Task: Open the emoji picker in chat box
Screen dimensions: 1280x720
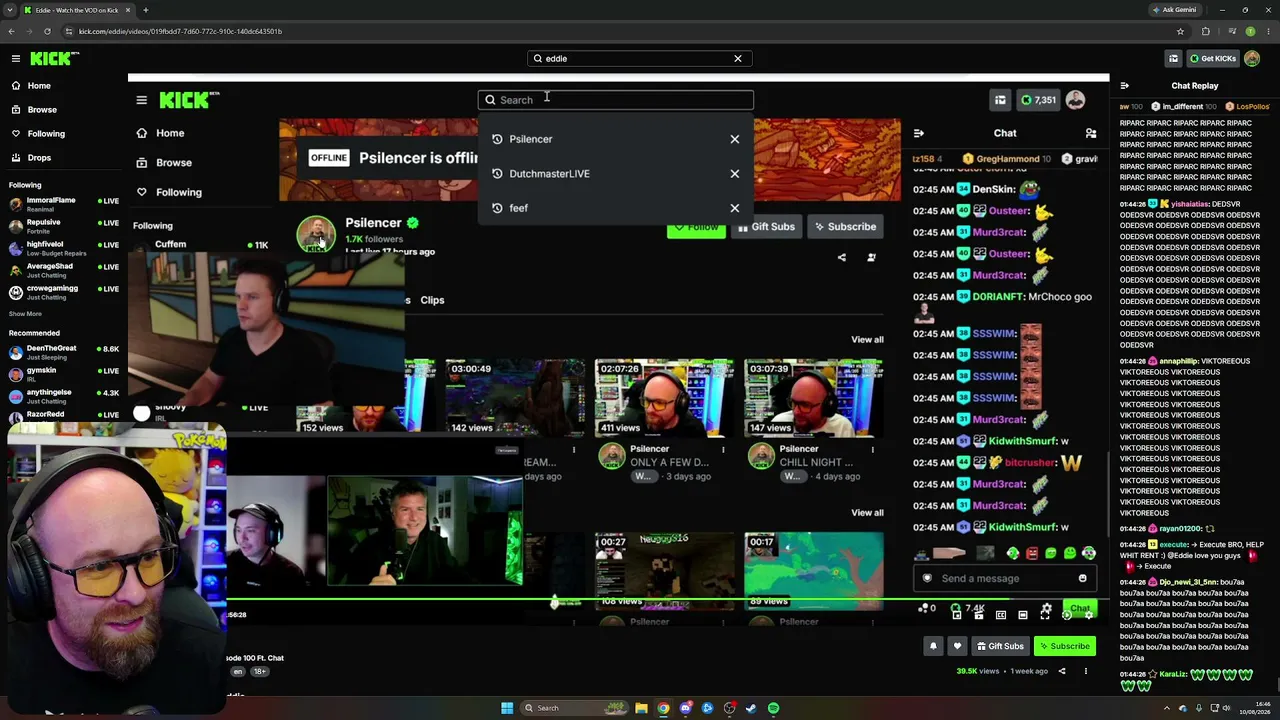Action: [x=1082, y=578]
